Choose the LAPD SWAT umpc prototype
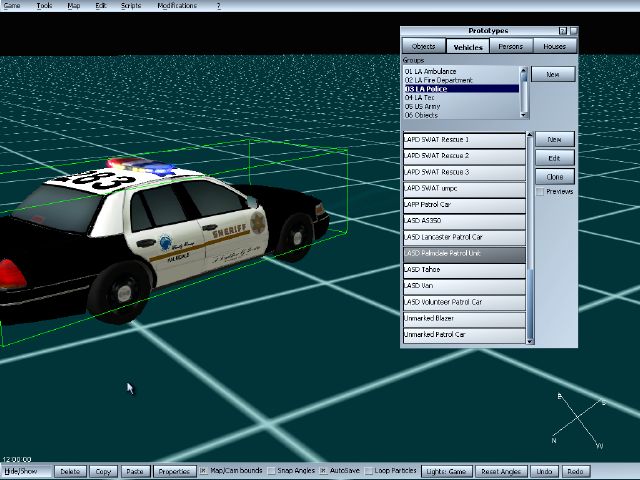The image size is (640, 480). [464, 189]
